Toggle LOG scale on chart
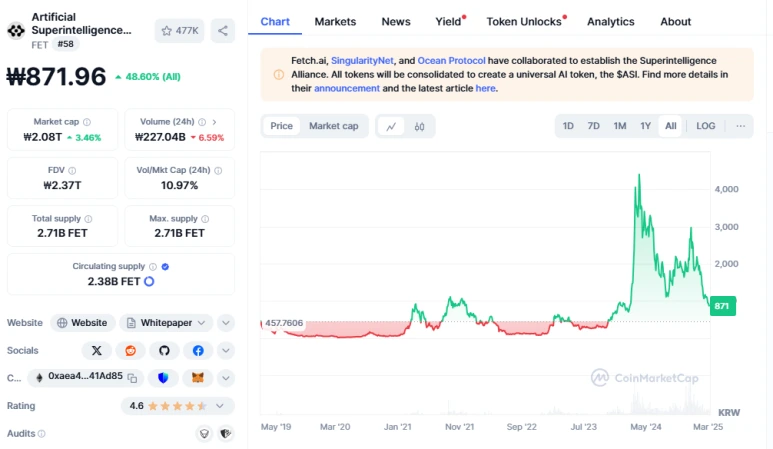The image size is (773, 449). pos(705,126)
